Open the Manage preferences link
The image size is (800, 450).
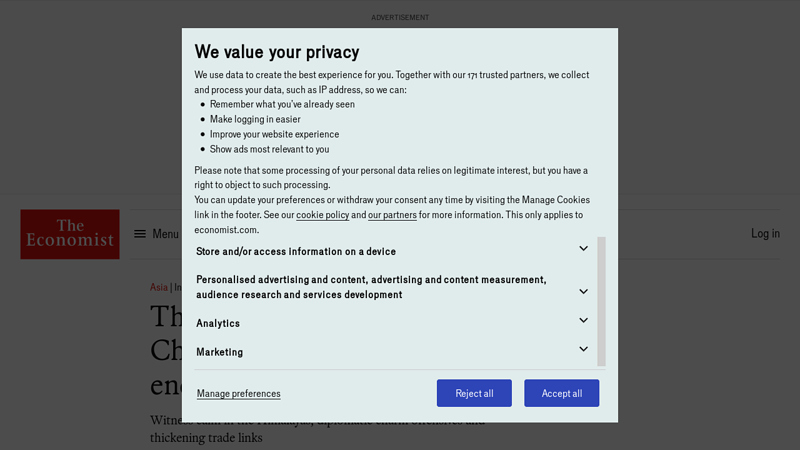[x=239, y=393]
